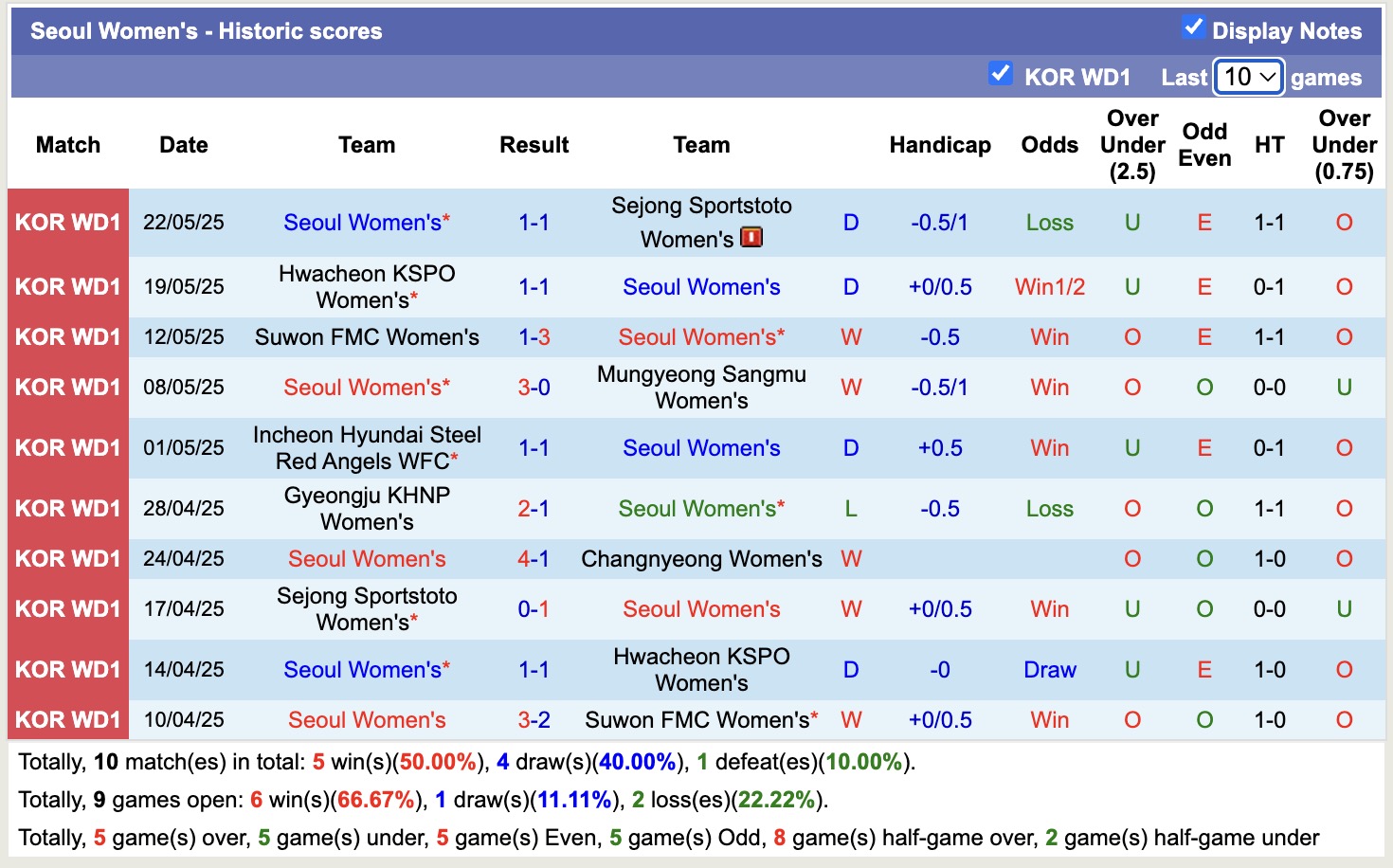The height and width of the screenshot is (868, 1393).
Task: Click the Date column header
Action: (183, 145)
